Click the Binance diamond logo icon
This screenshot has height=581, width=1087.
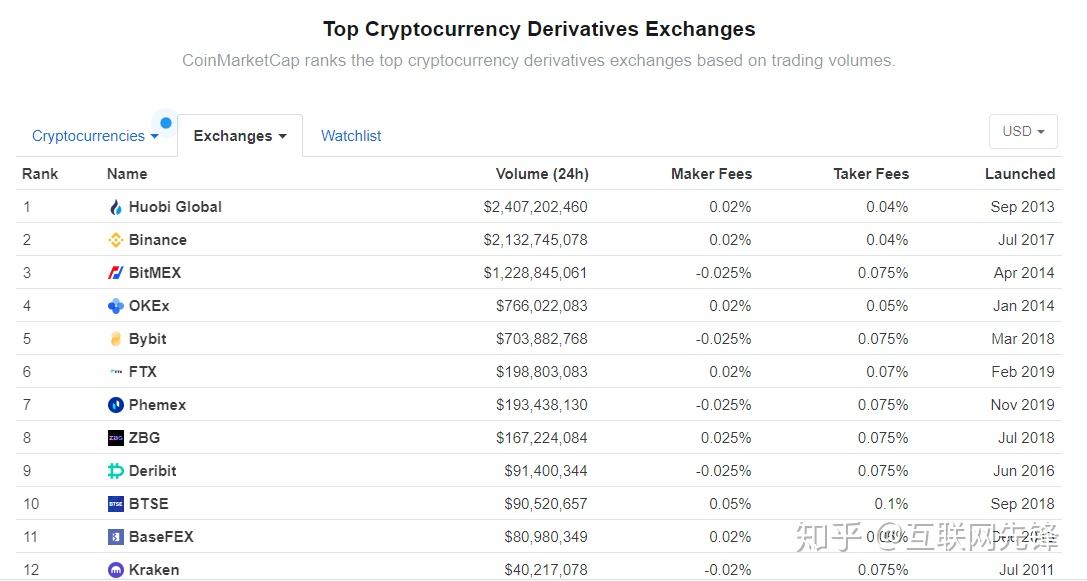click(116, 240)
